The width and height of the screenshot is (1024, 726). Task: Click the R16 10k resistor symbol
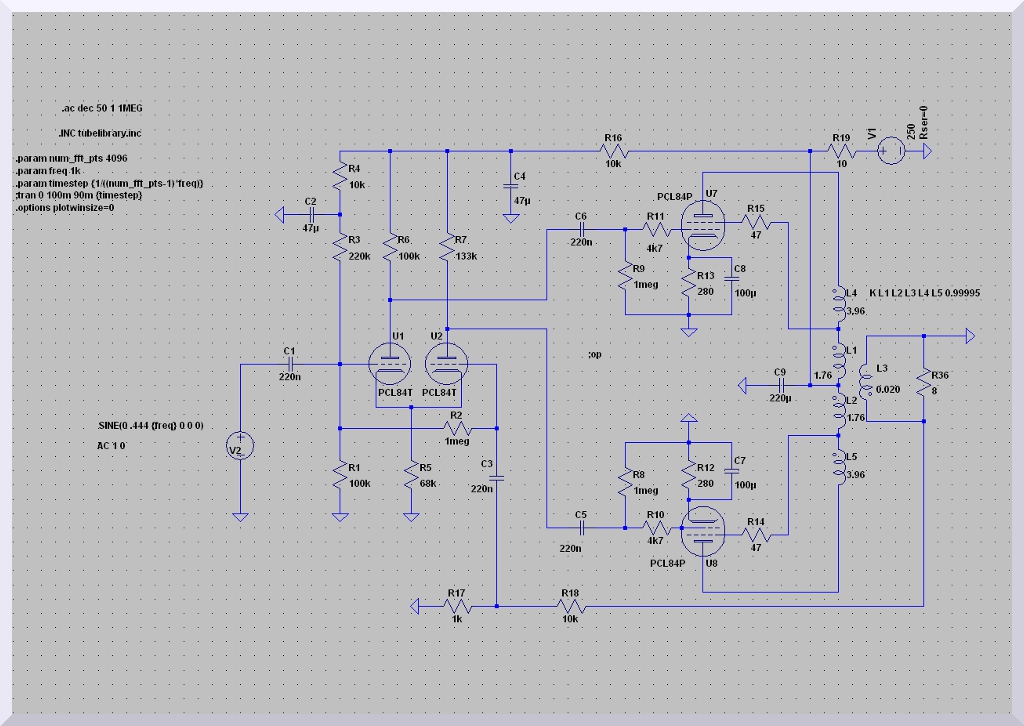613,152
